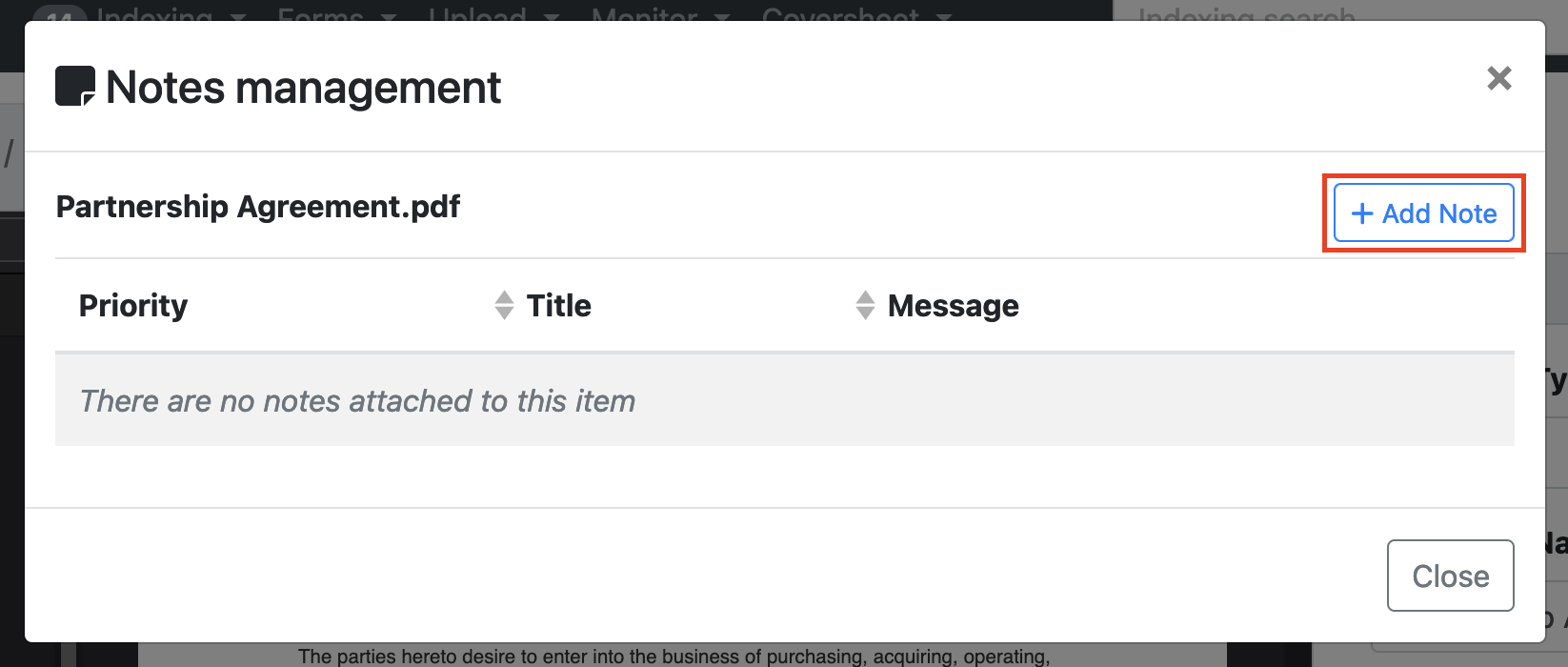Dismiss the dialog with the X icon
The image size is (1568, 667).
(1498, 78)
